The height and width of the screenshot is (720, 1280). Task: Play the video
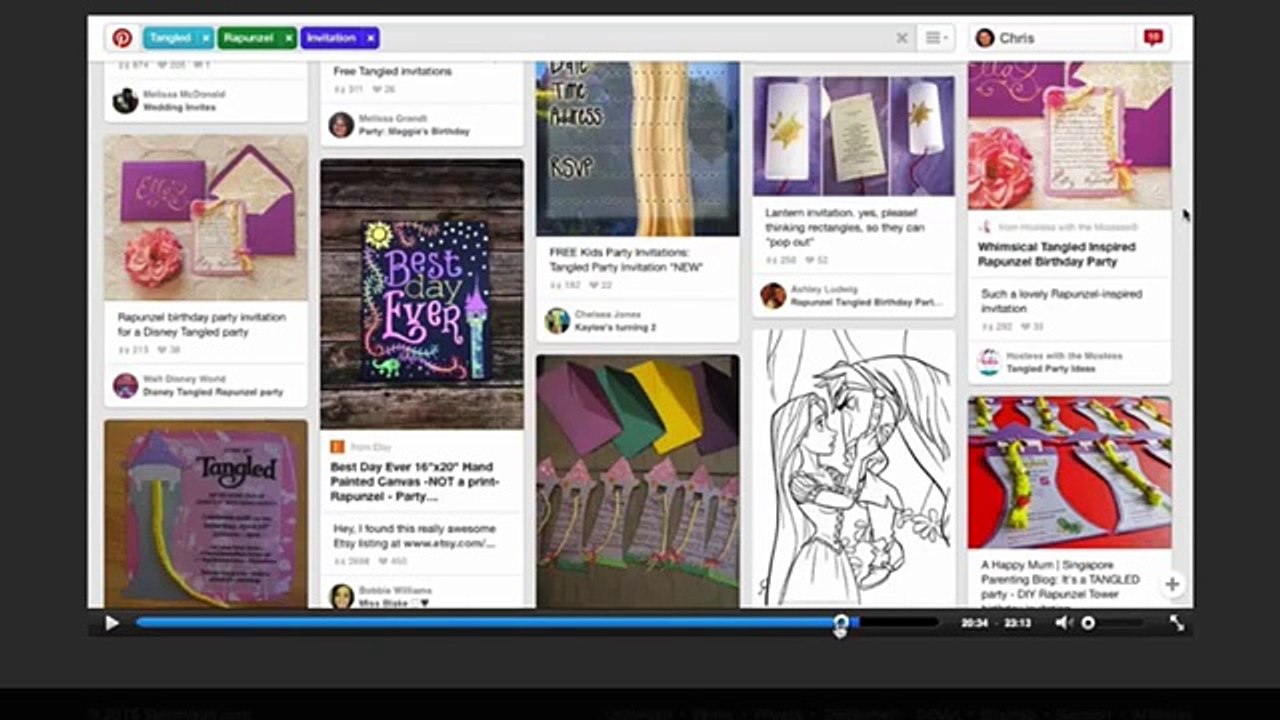(112, 623)
